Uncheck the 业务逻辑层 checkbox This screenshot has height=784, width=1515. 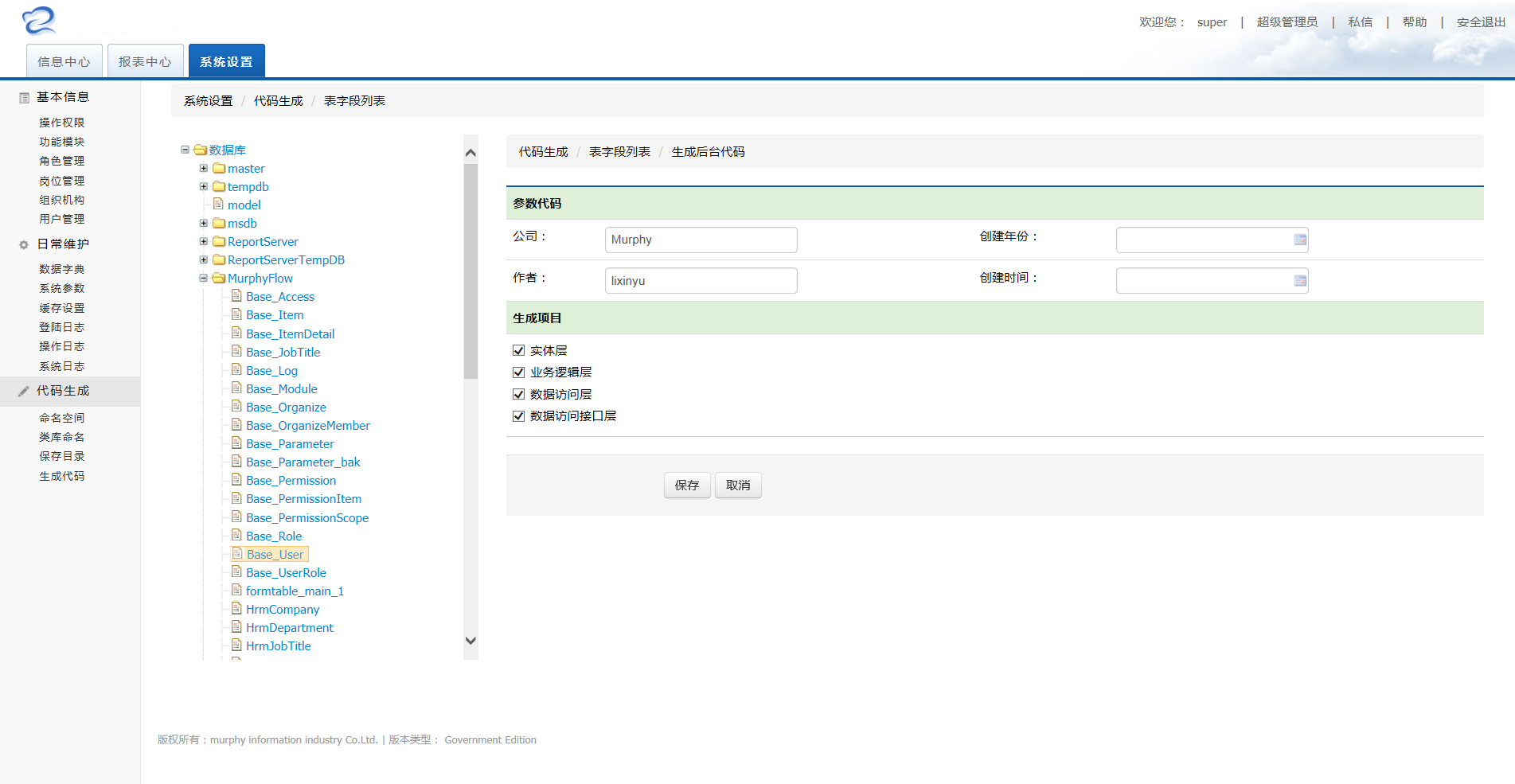tap(518, 372)
